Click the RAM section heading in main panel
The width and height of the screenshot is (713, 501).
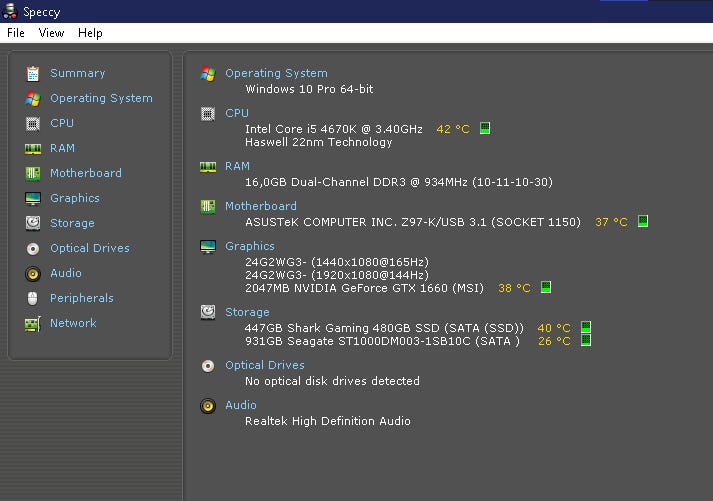[x=237, y=166]
